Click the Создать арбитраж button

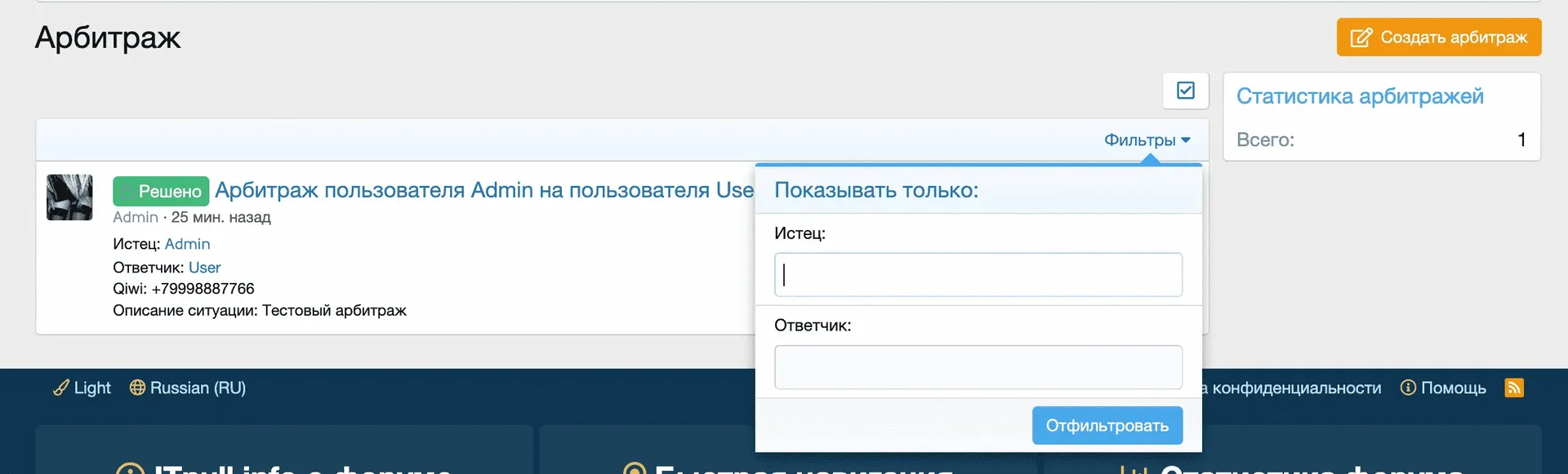[1438, 38]
